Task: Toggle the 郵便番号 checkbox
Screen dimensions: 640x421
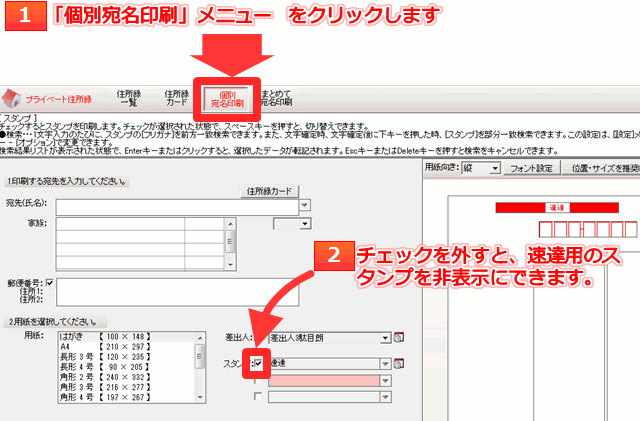Action: pos(49,283)
